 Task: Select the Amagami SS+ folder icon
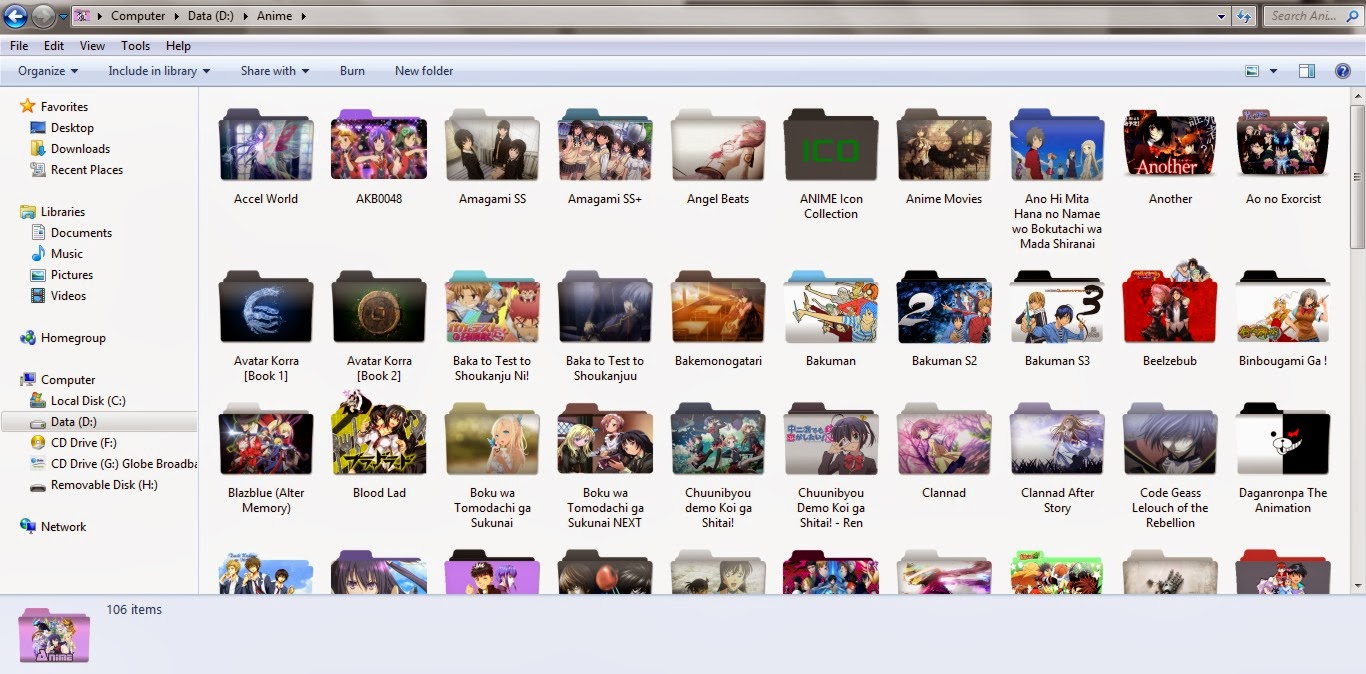[x=605, y=145]
